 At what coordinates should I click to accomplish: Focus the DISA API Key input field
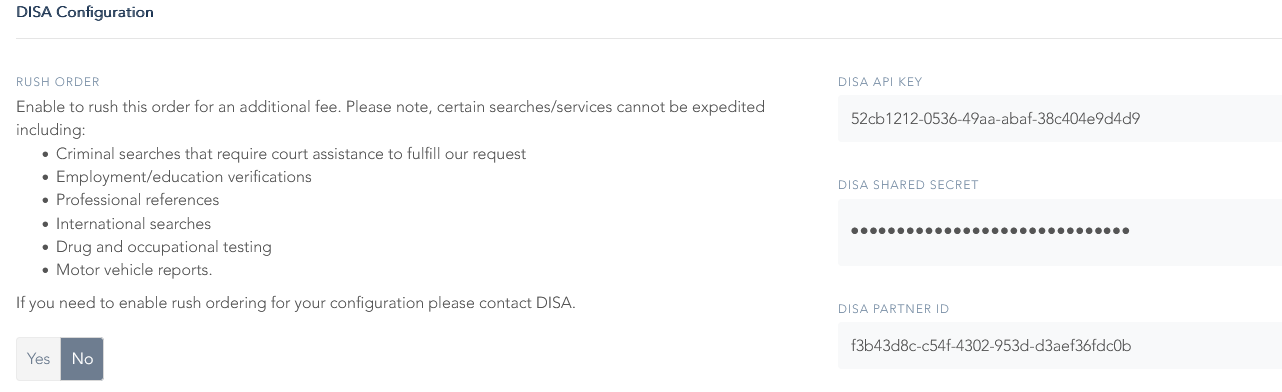click(1060, 119)
